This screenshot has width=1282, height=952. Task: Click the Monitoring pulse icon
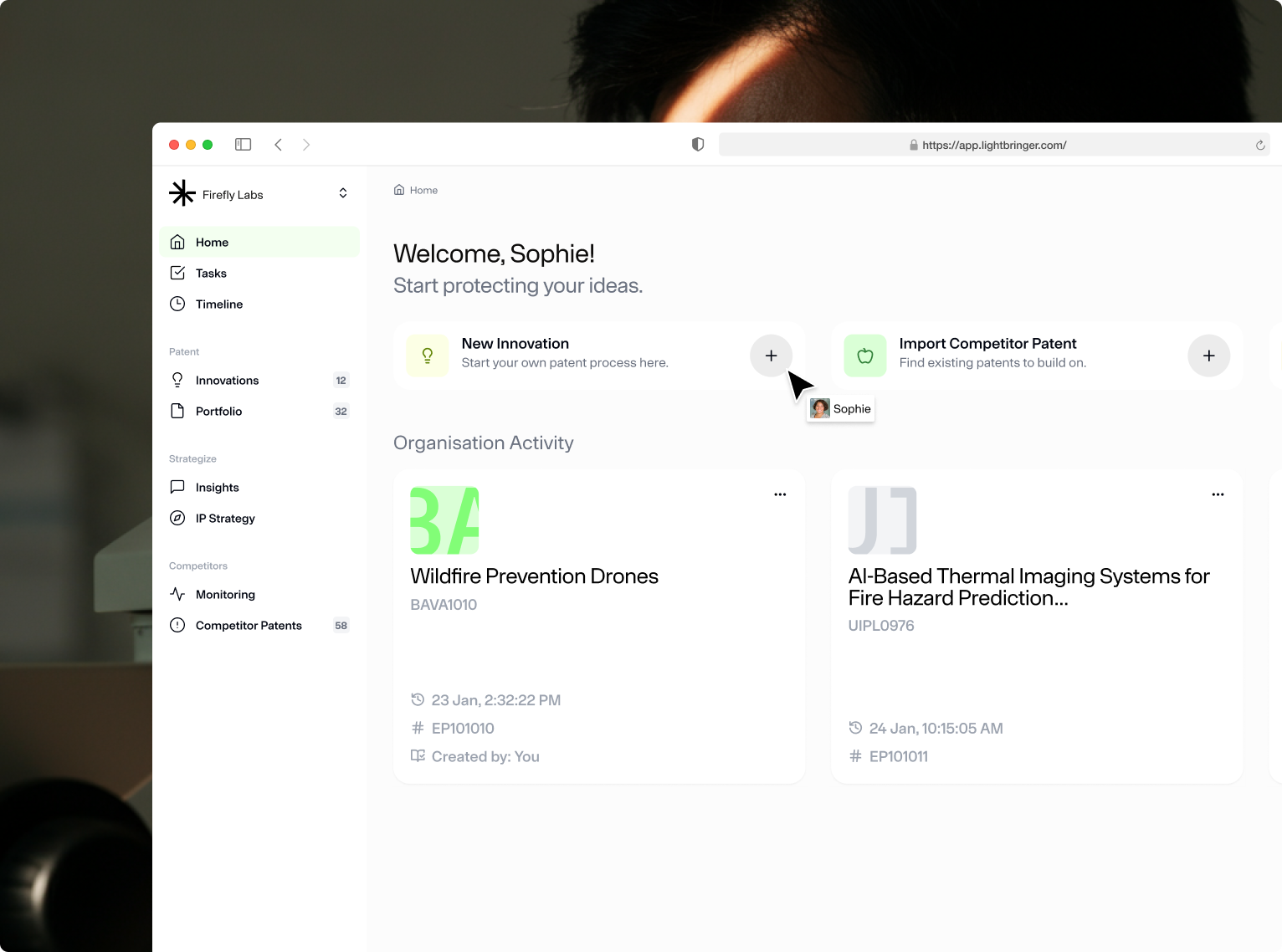pos(177,594)
